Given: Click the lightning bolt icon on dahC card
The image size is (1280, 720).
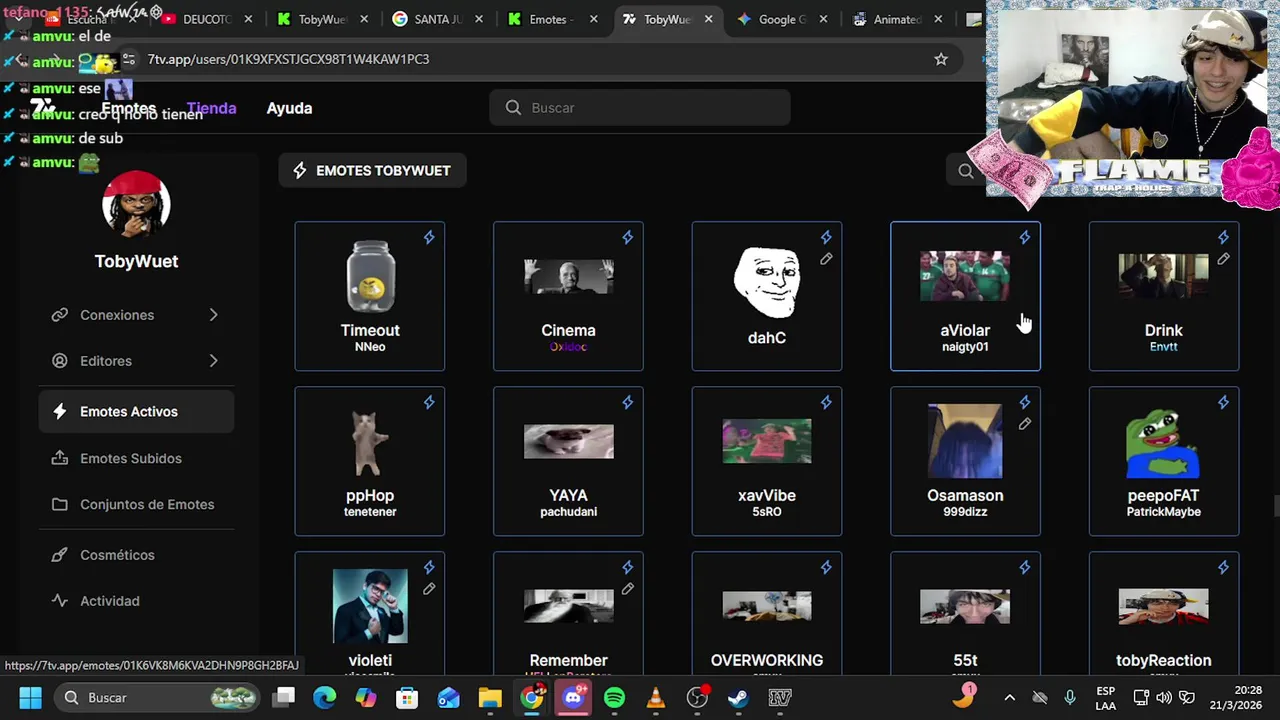Looking at the screenshot, I should [x=826, y=238].
